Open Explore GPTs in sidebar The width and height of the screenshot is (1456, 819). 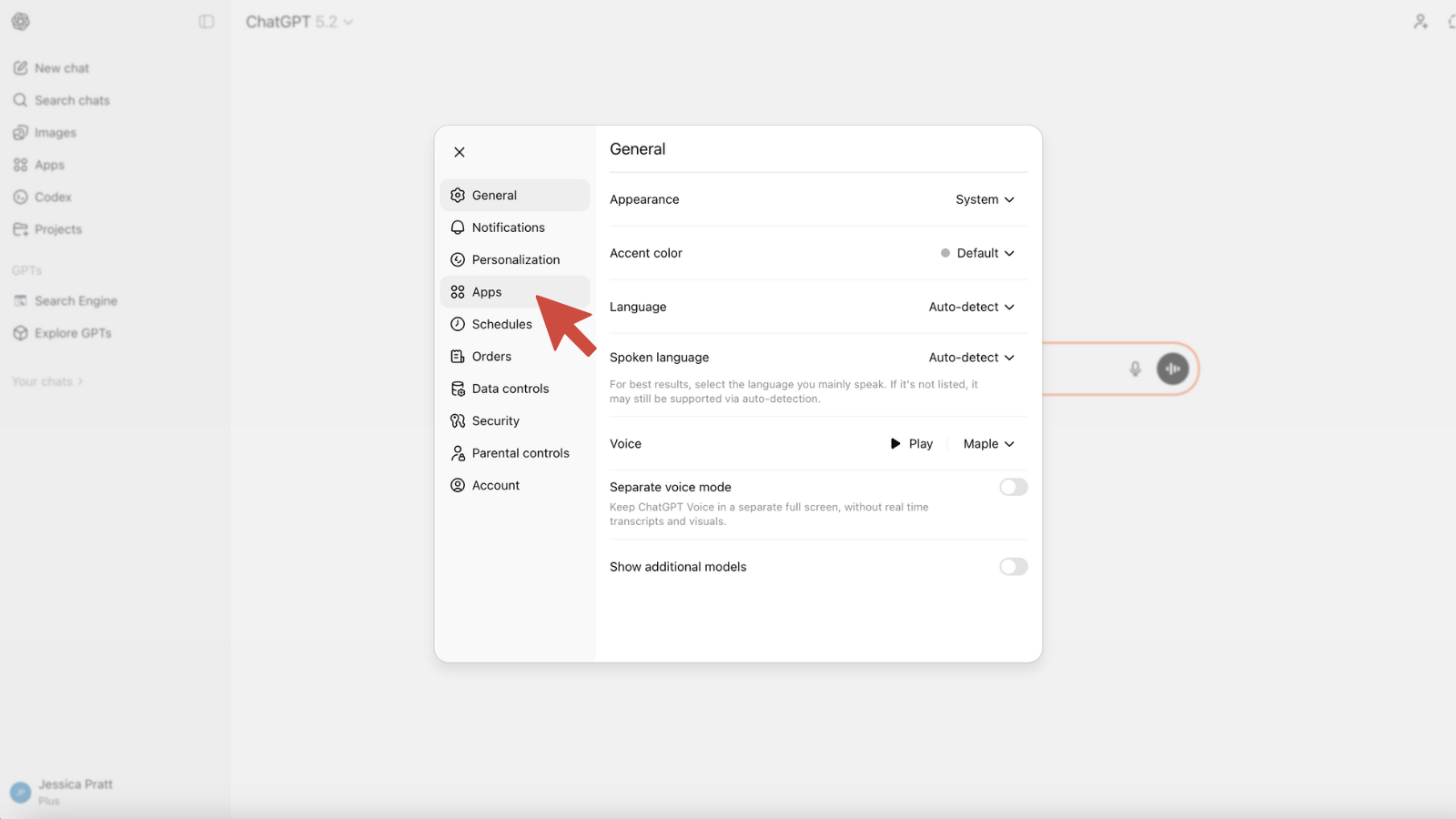(x=72, y=333)
